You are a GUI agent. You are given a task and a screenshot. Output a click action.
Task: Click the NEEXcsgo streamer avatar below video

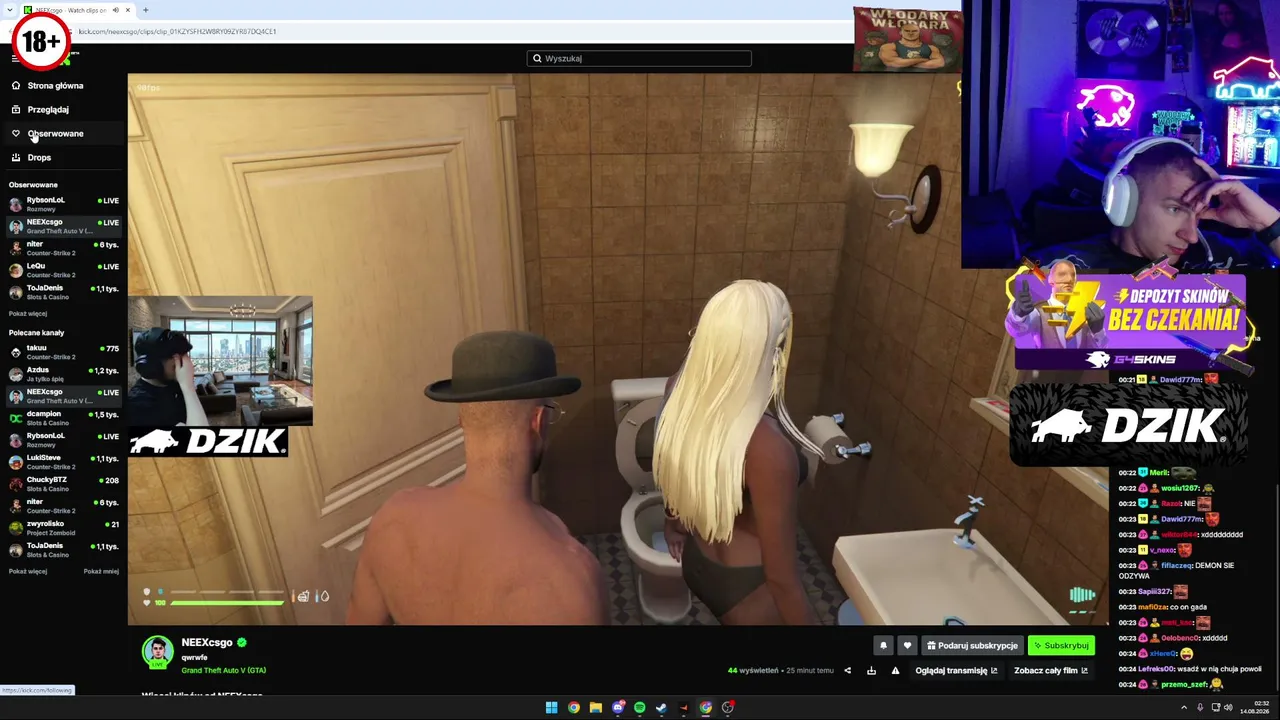pyautogui.click(x=157, y=651)
